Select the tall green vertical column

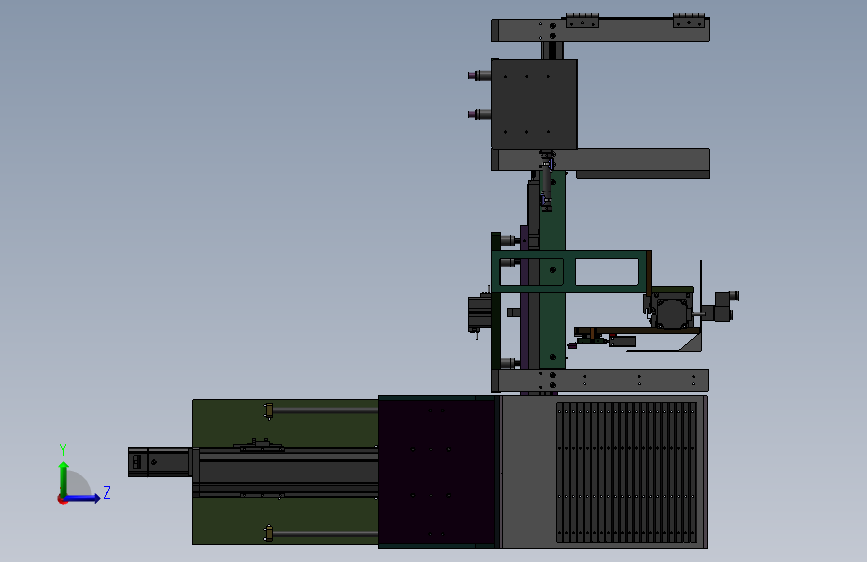552,269
